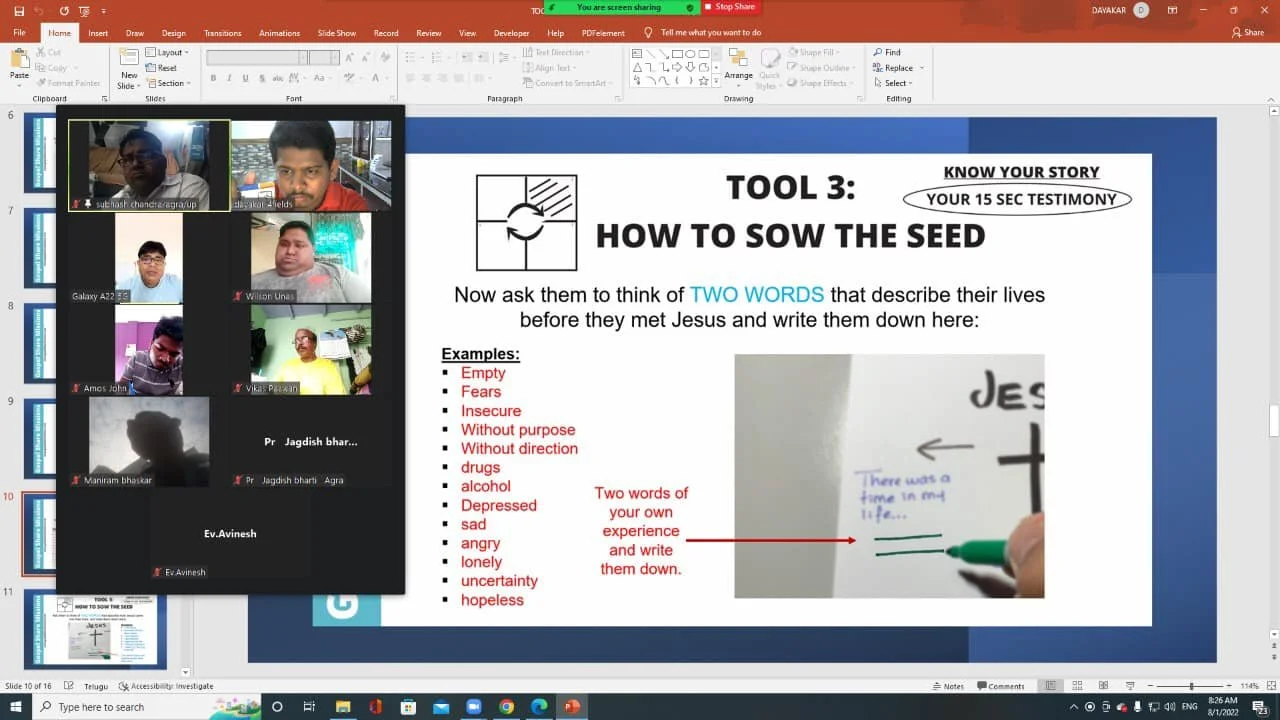The height and width of the screenshot is (720, 1280).
Task: Insert a New Slide
Action: click(129, 67)
